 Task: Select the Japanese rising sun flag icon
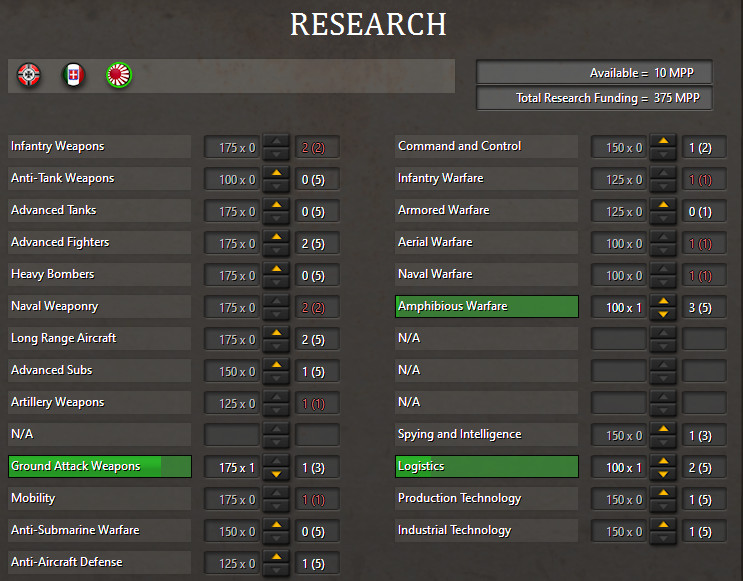(118, 75)
